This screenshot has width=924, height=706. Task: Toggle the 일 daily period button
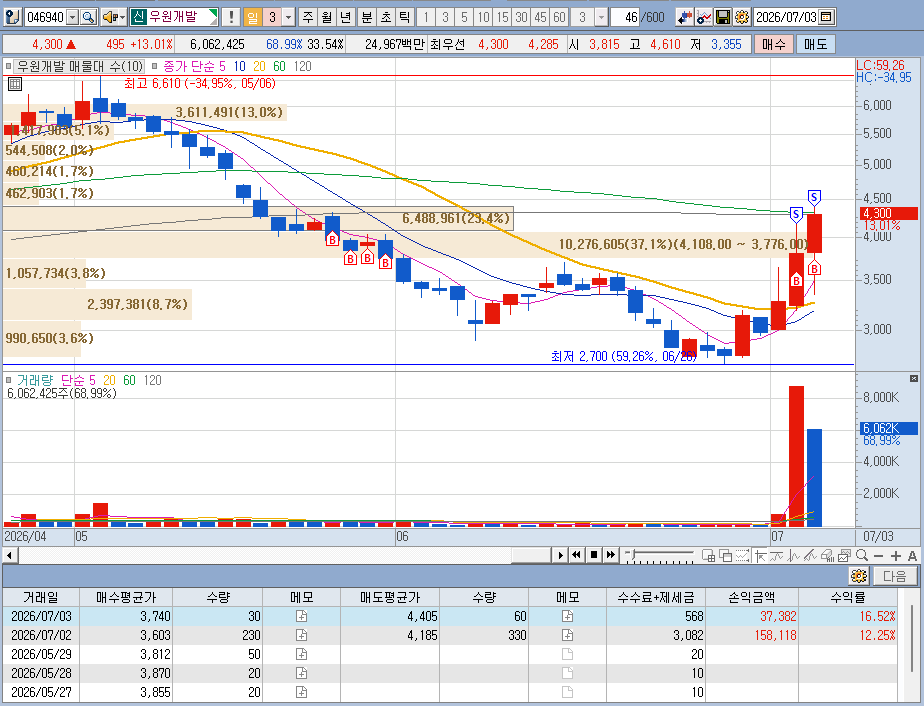[x=252, y=17]
